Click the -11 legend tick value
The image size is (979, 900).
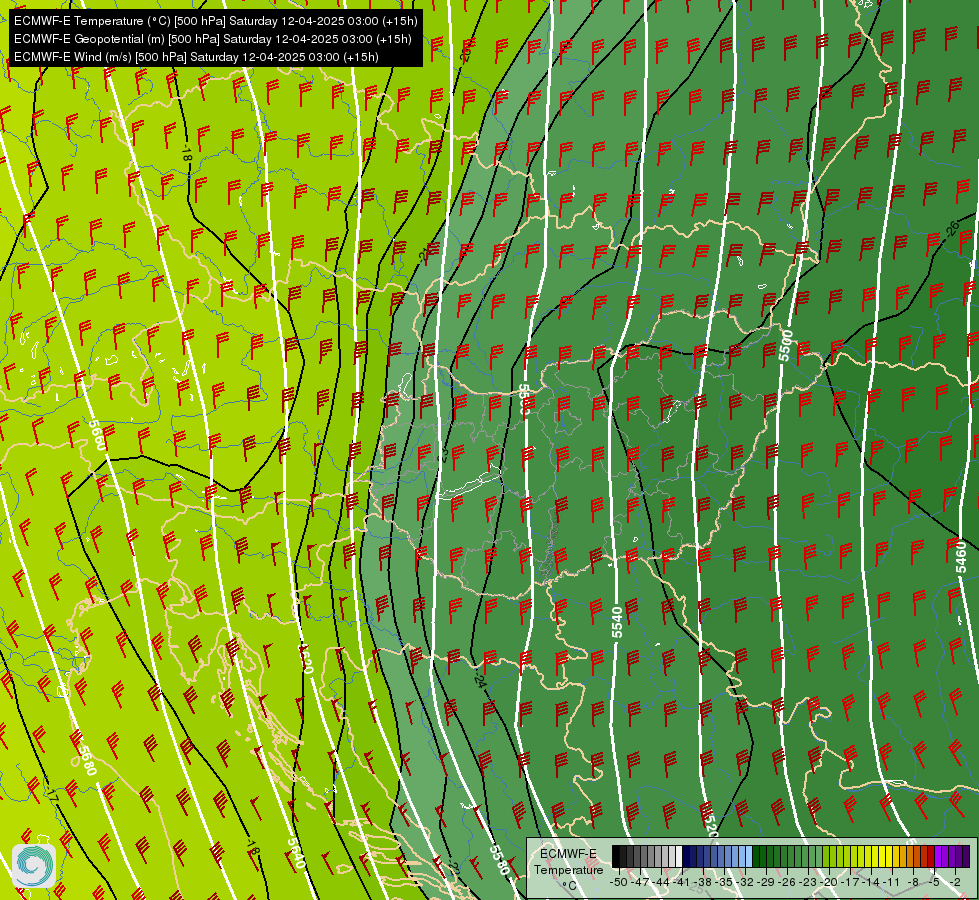tap(892, 882)
